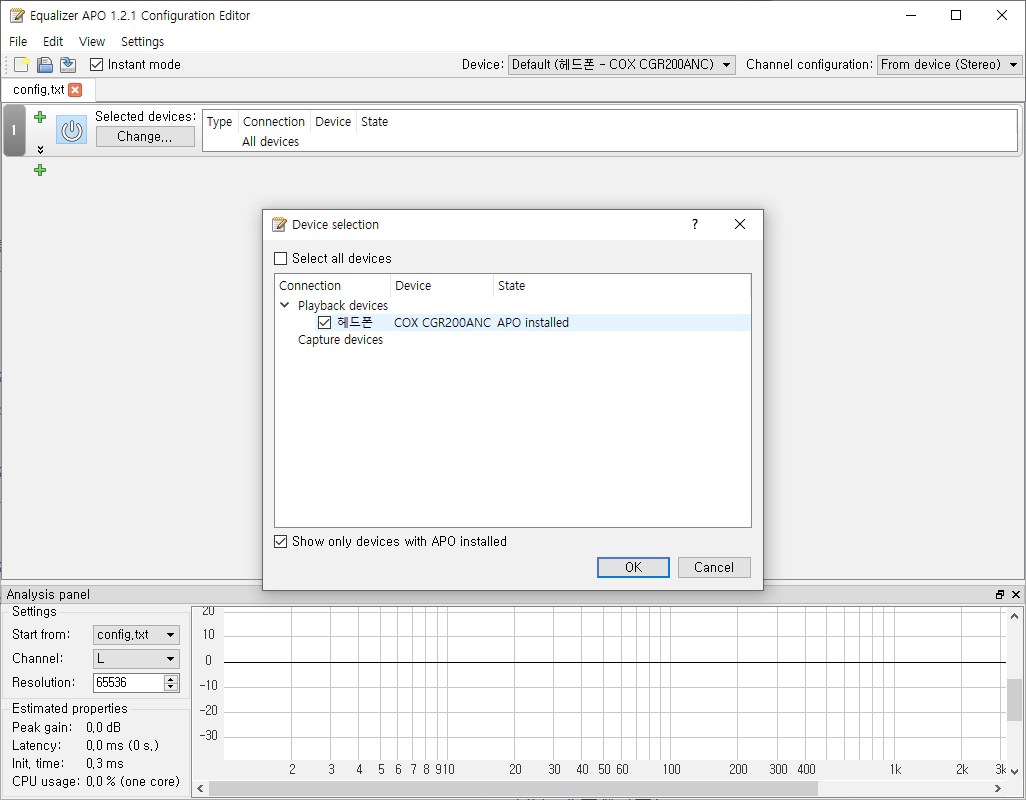The height and width of the screenshot is (800, 1026).
Task: Click the "Peak gain:" value 0,0 dB
Action: tap(103, 727)
